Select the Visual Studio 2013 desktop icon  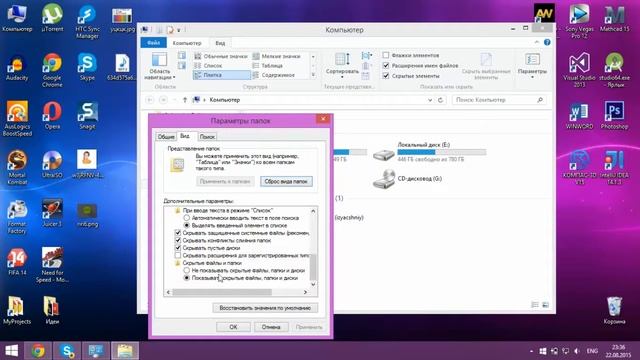580,70
